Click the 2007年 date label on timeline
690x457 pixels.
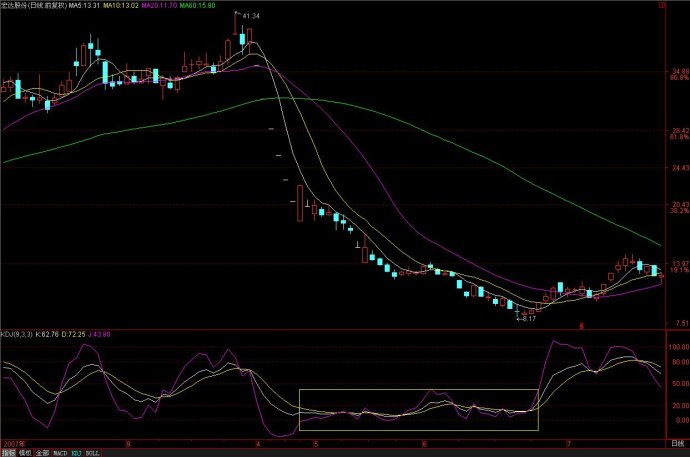(x=12, y=441)
